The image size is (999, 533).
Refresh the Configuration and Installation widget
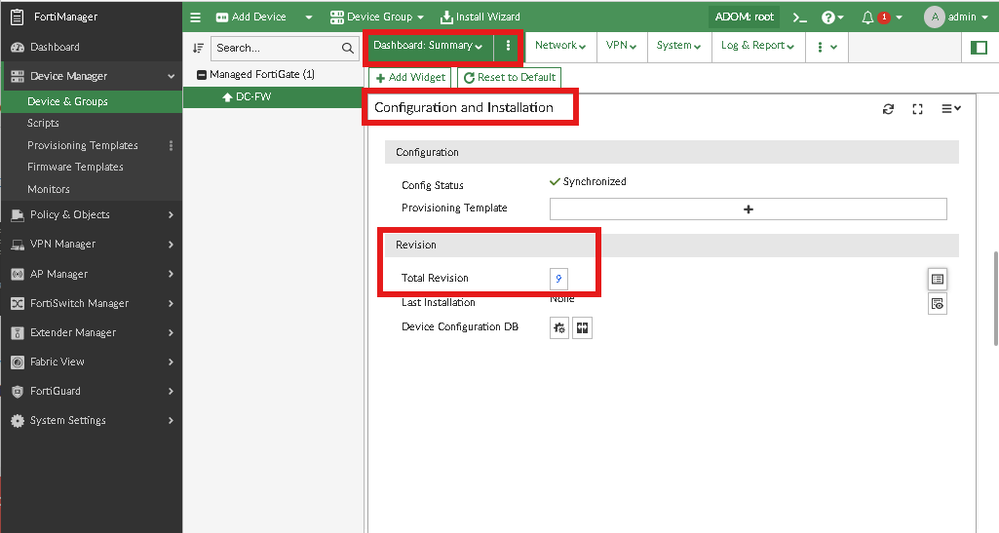888,109
